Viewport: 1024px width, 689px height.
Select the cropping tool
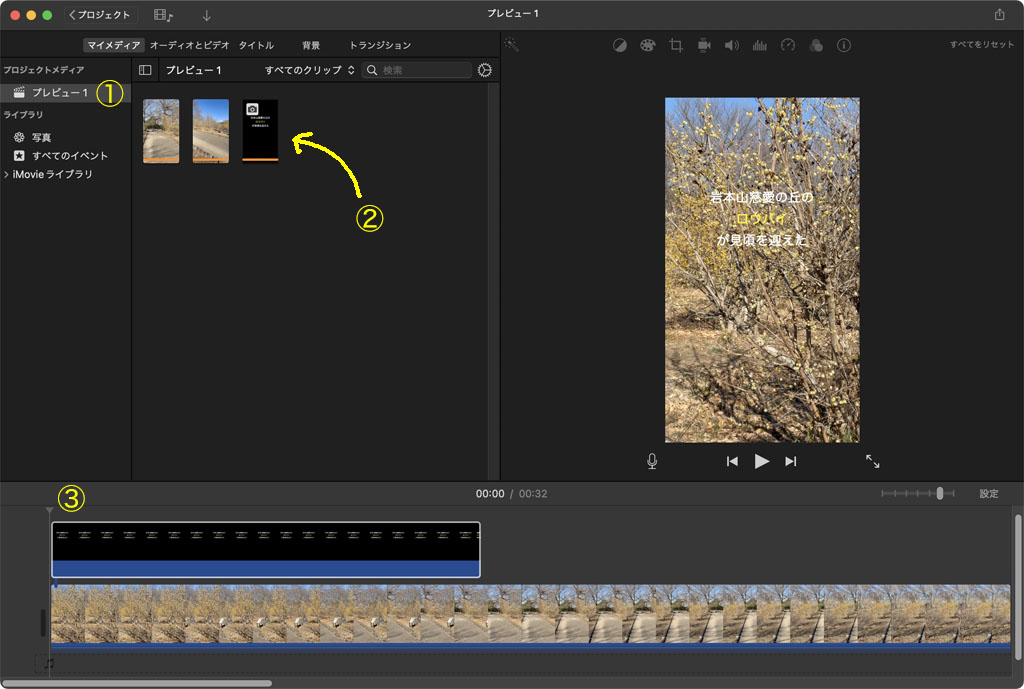coord(676,46)
